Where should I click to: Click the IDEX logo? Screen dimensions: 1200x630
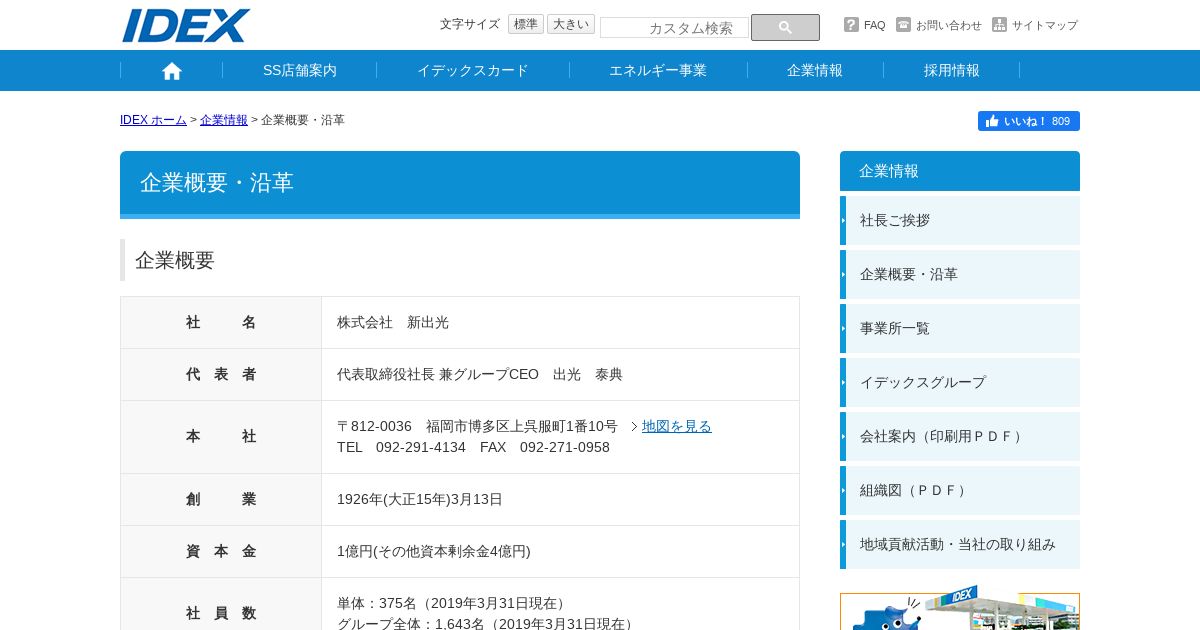click(x=186, y=25)
